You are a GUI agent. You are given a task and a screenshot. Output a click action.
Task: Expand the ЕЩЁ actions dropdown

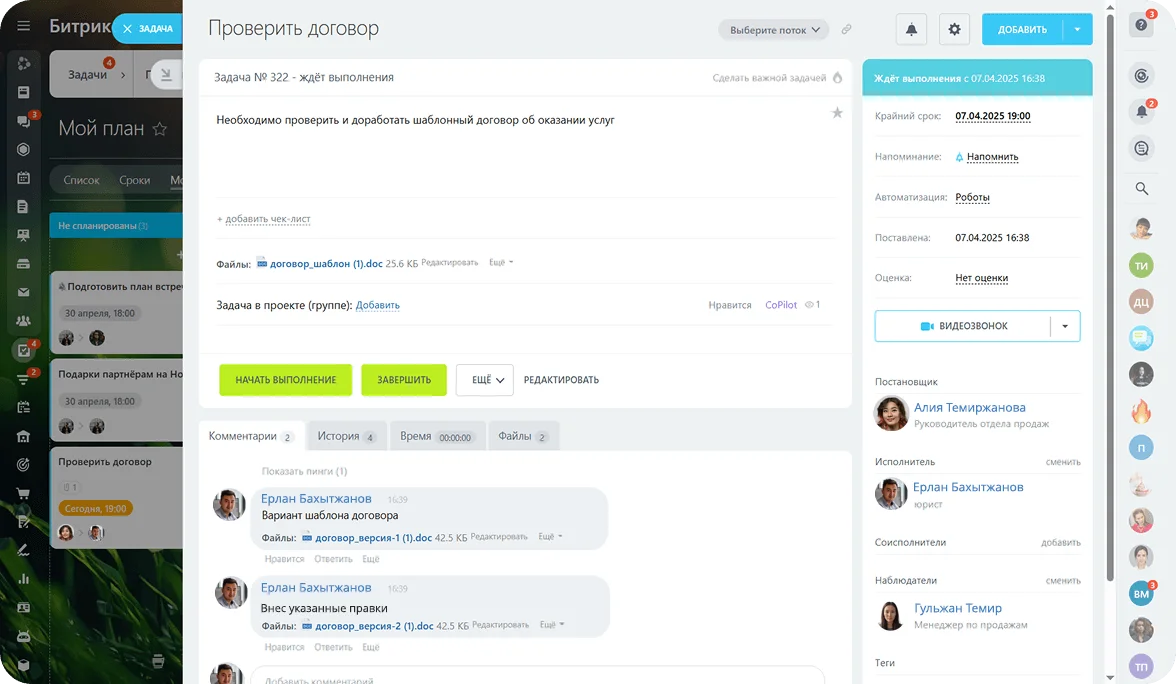[x=484, y=380]
